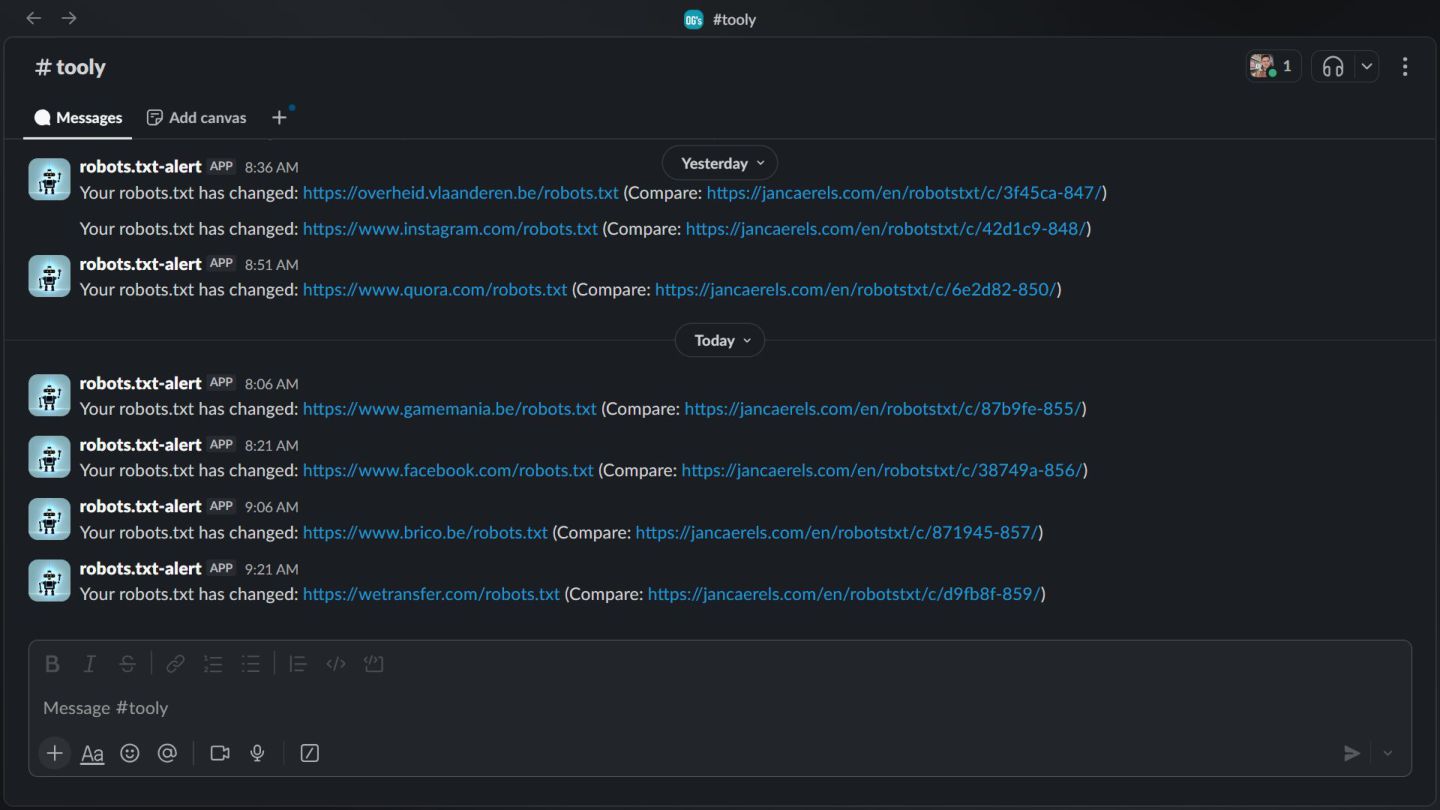The image size is (1440, 810).
Task: Click robots.txt-alert avatar at 9:21 AM
Action: [x=49, y=580]
